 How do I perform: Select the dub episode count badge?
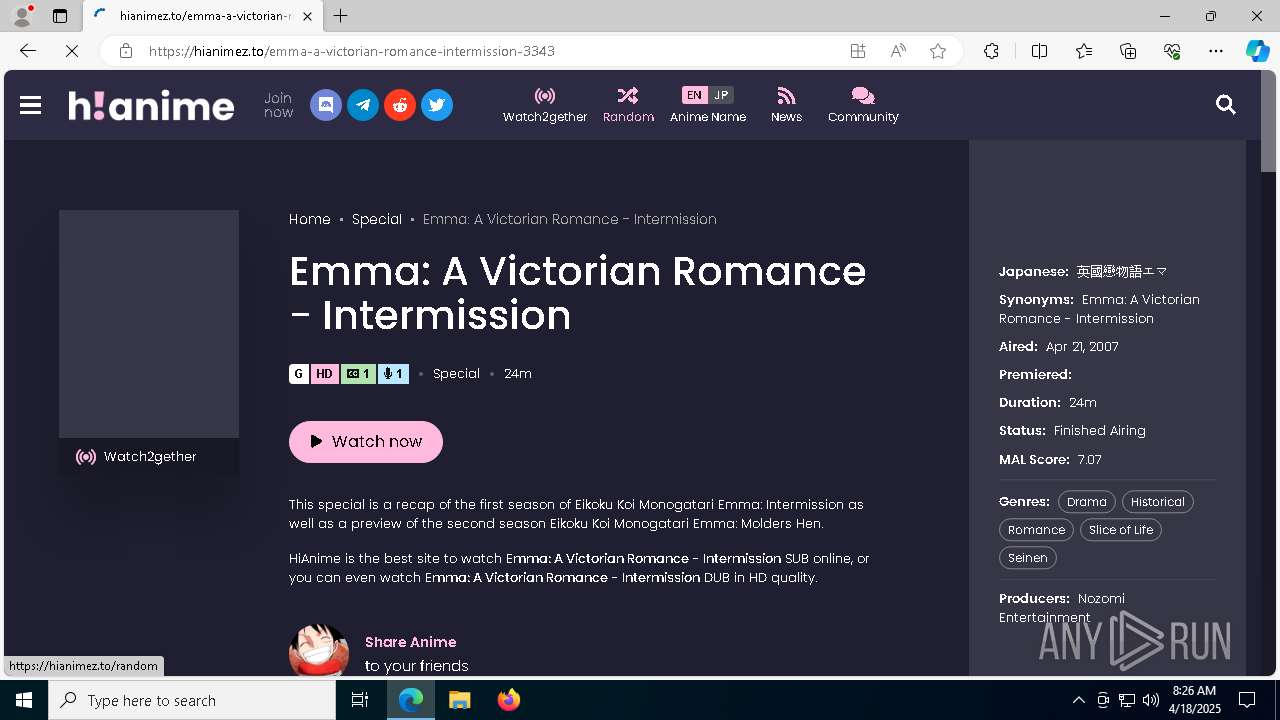[393, 374]
